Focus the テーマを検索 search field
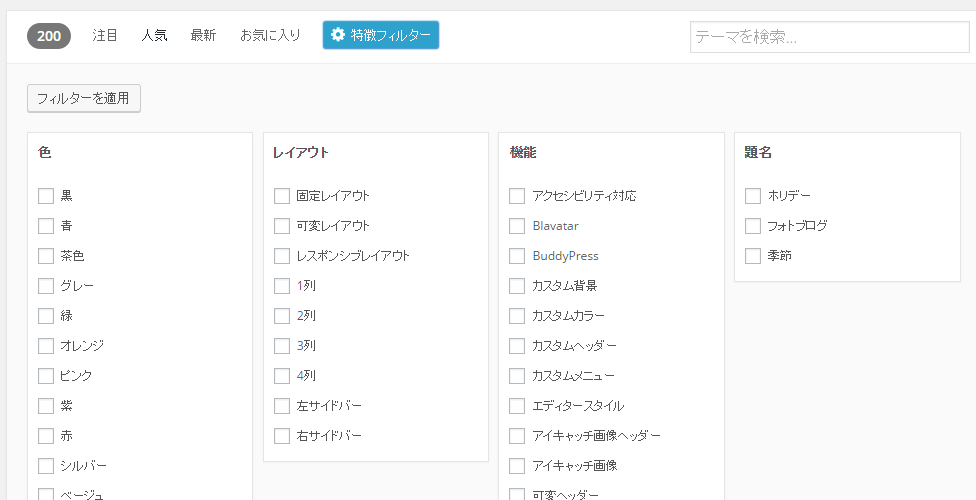Image resolution: width=976 pixels, height=500 pixels. click(829, 38)
